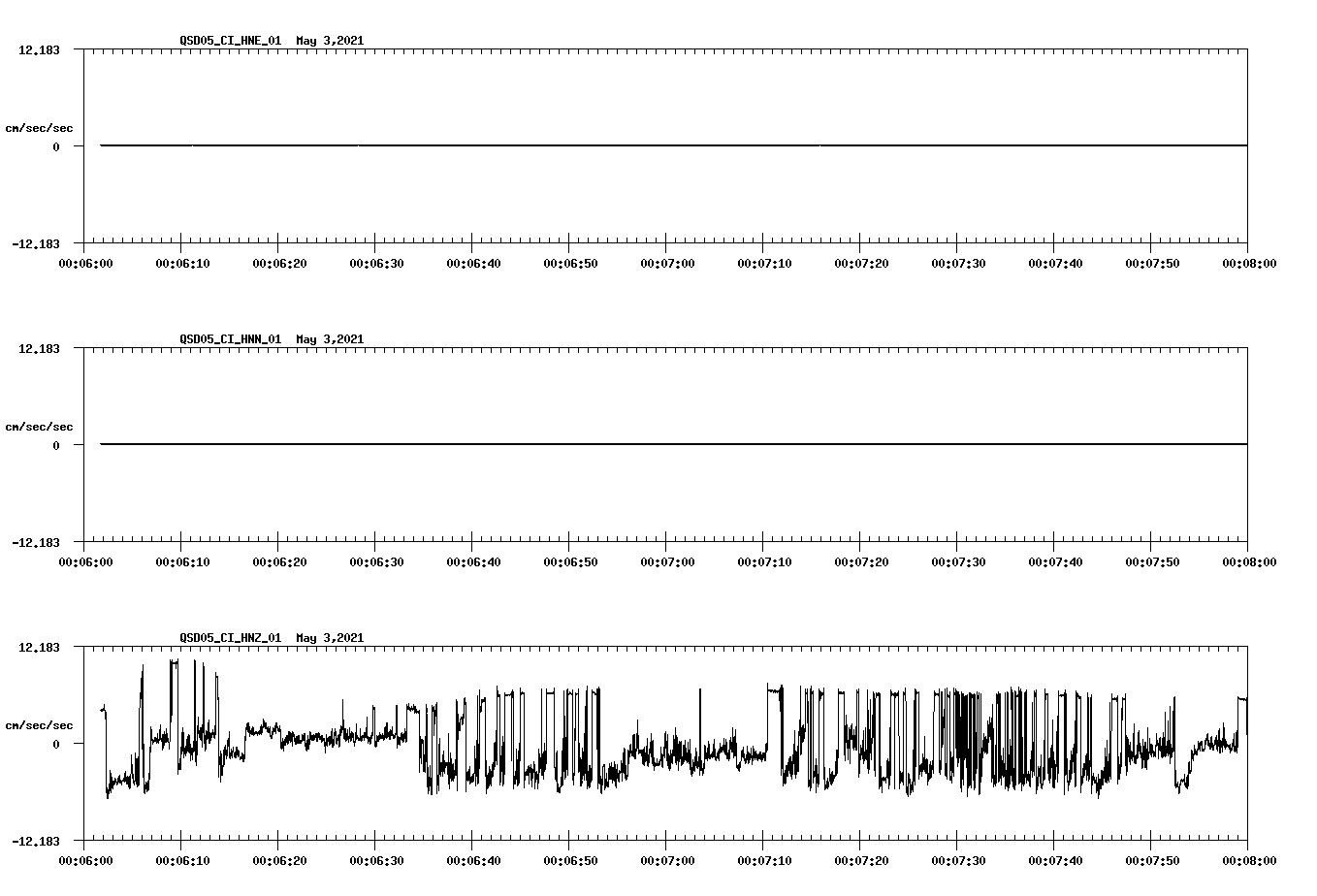This screenshot has width=1317, height=896.
Task: Click the 12.183 amplitude label on top plot
Action: pos(37,49)
